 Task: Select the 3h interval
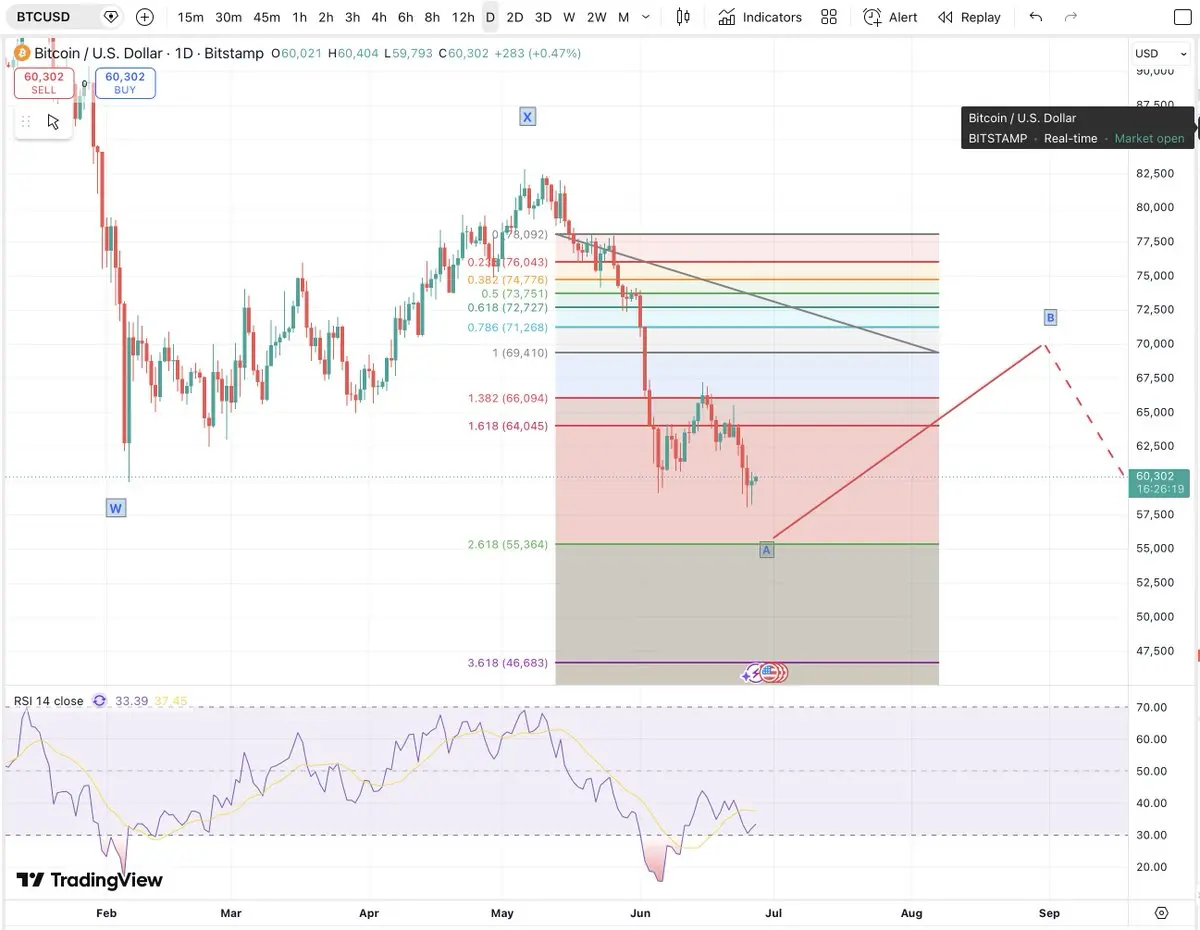point(352,17)
